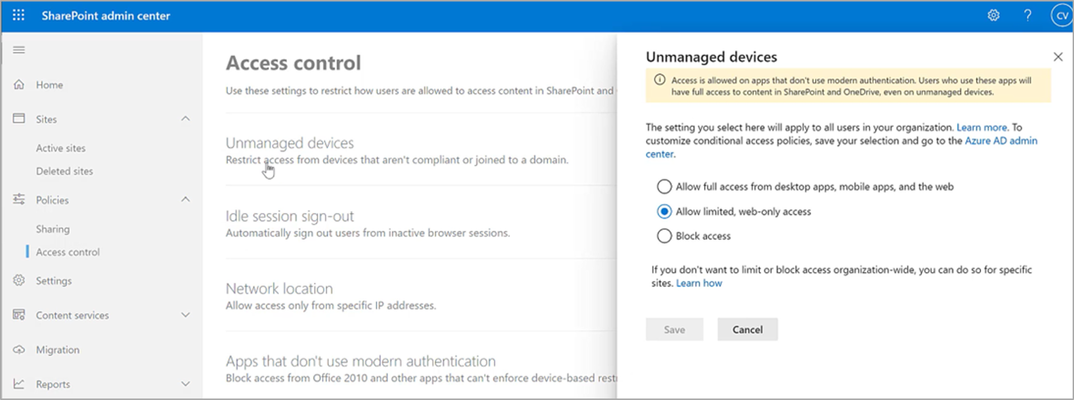Viewport: 1074px width, 400px height.
Task: Select Allow full access radio button
Action: point(664,186)
